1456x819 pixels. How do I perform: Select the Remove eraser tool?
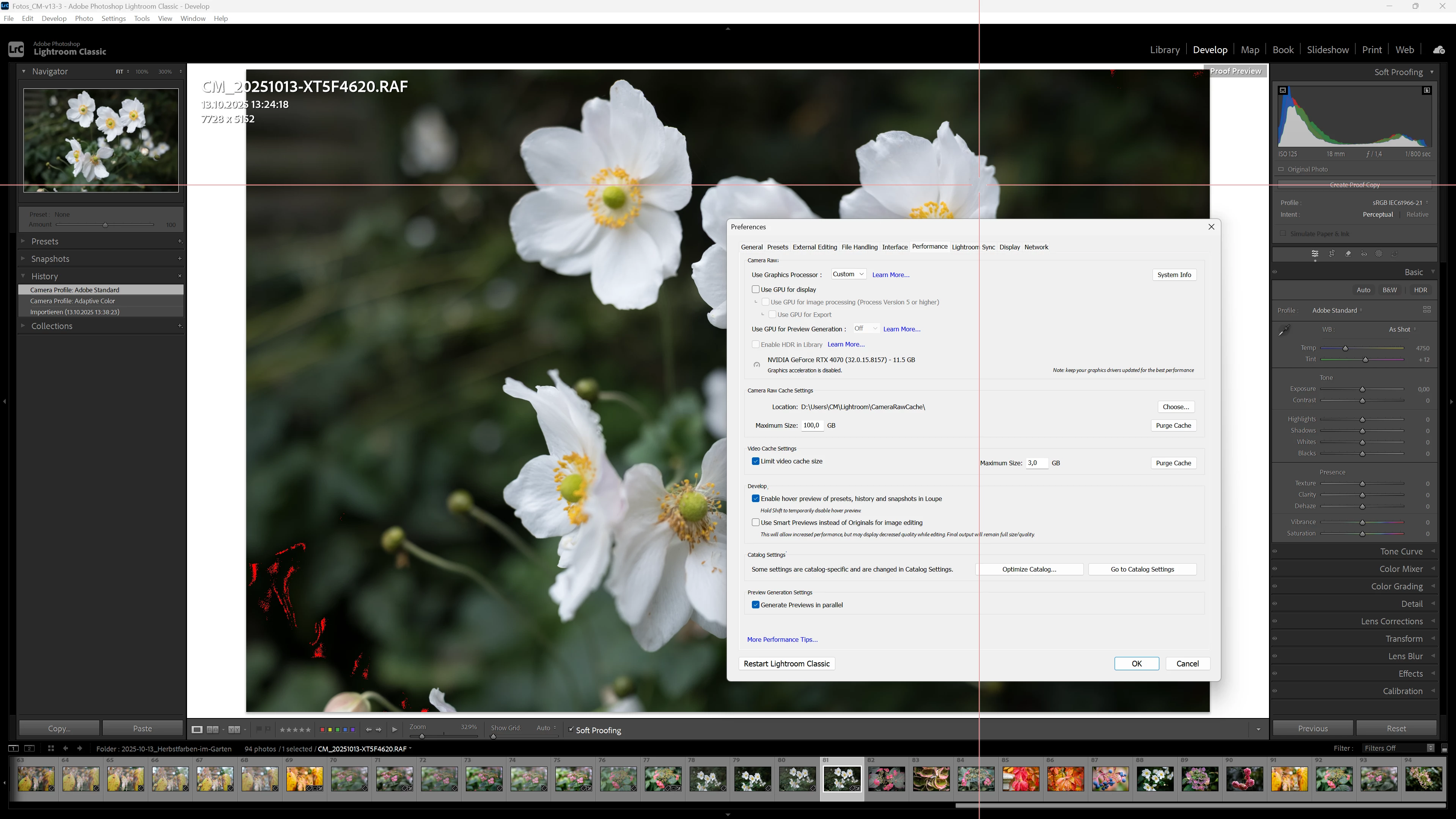pyautogui.click(x=1348, y=254)
